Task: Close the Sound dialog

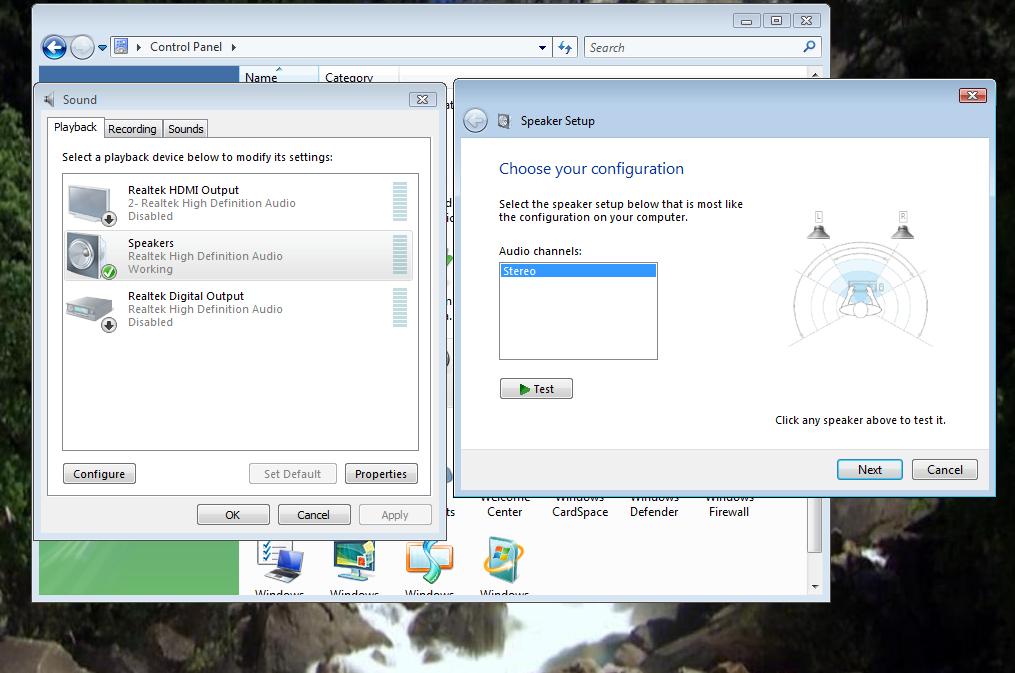Action: [x=423, y=100]
